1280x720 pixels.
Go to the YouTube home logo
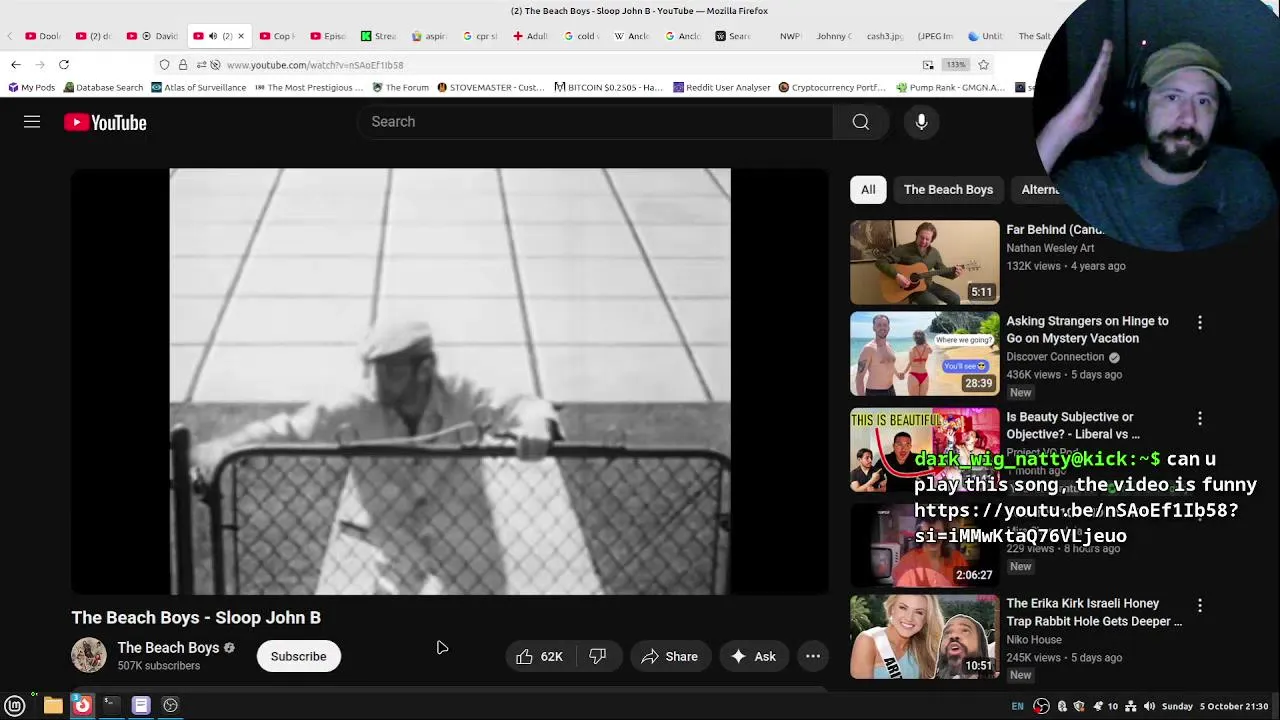coord(105,122)
